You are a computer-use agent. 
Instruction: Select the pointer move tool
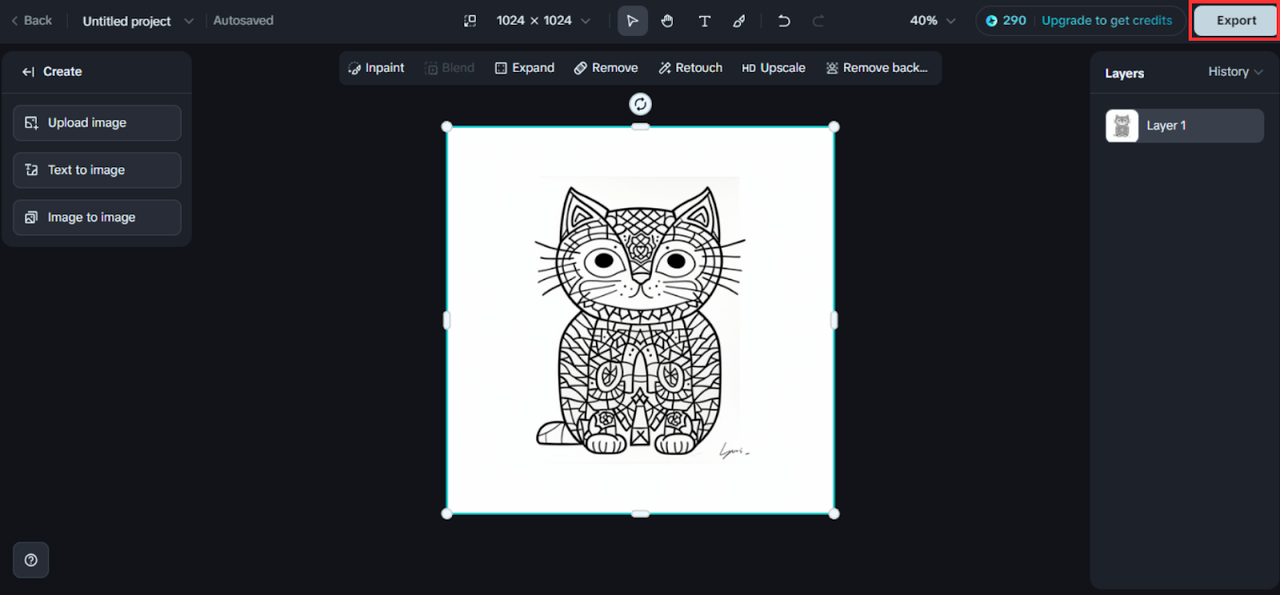632,21
